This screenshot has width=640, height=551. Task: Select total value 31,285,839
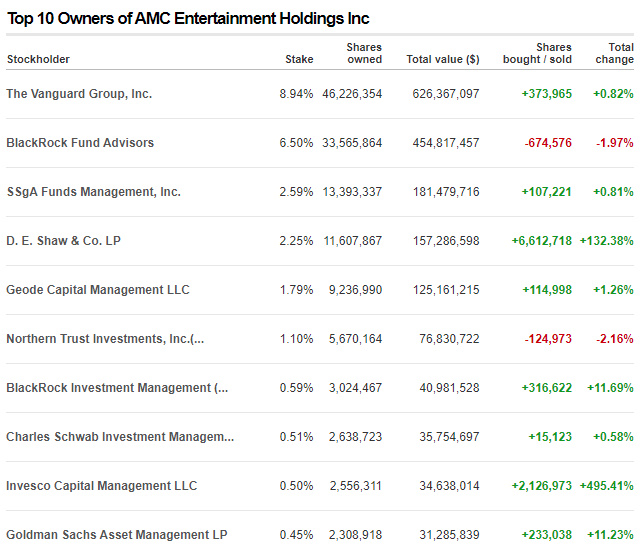pos(449,535)
